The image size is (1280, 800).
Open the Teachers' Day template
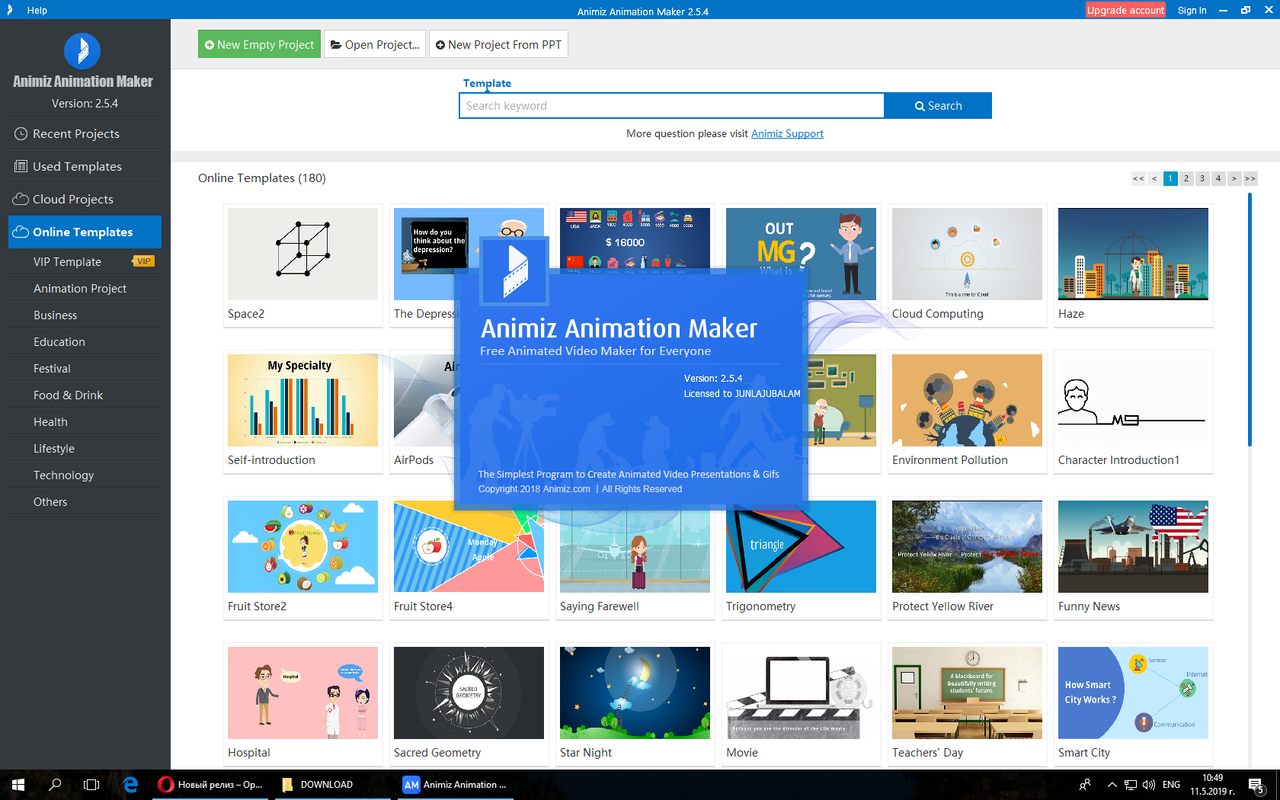pyautogui.click(x=967, y=693)
